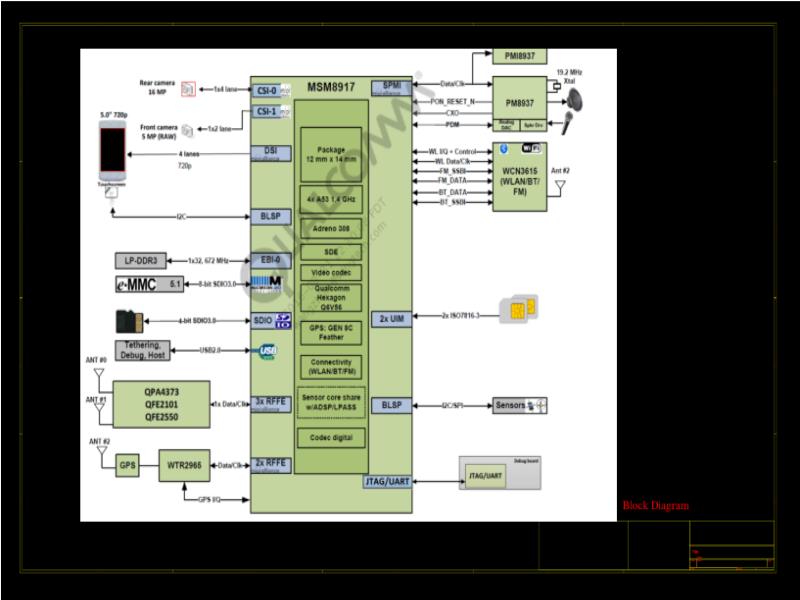
Task: Click the MSM8917 chip title
Action: [331, 87]
